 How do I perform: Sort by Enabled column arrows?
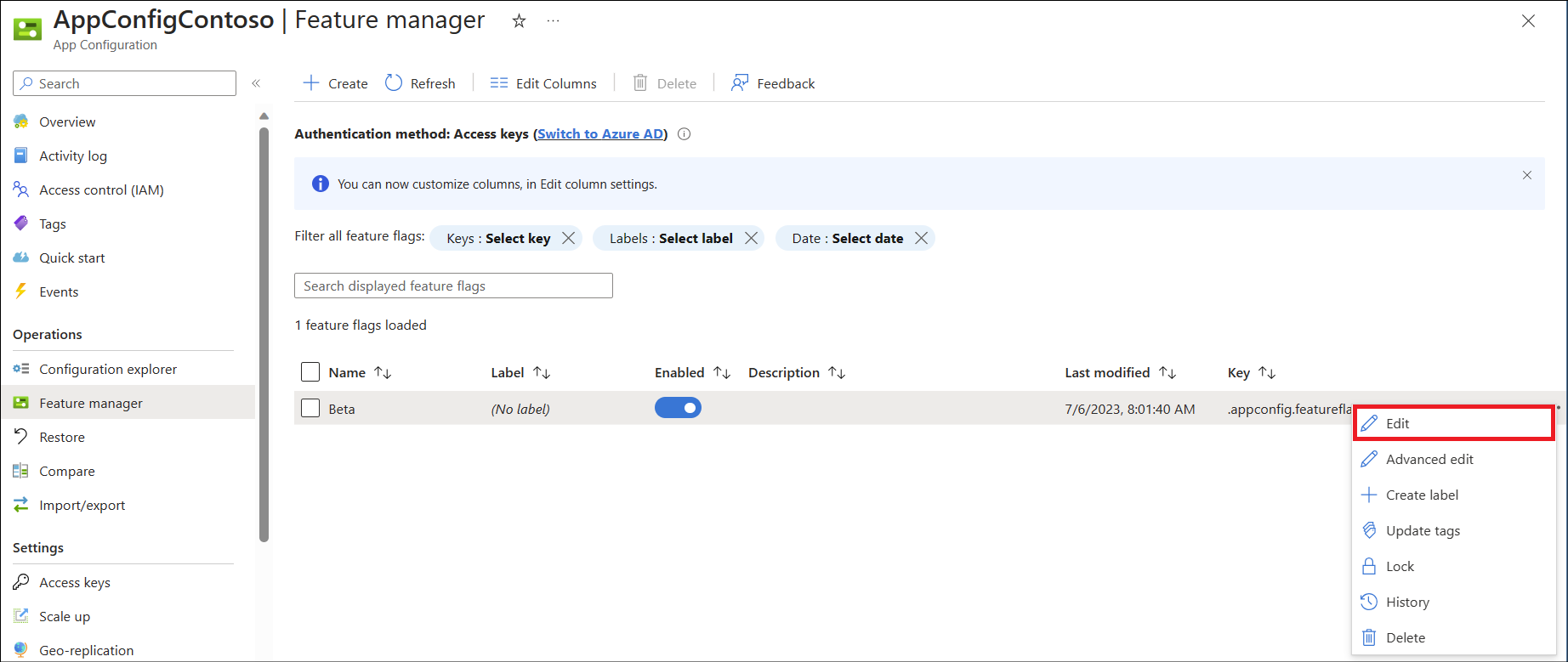pos(722,373)
